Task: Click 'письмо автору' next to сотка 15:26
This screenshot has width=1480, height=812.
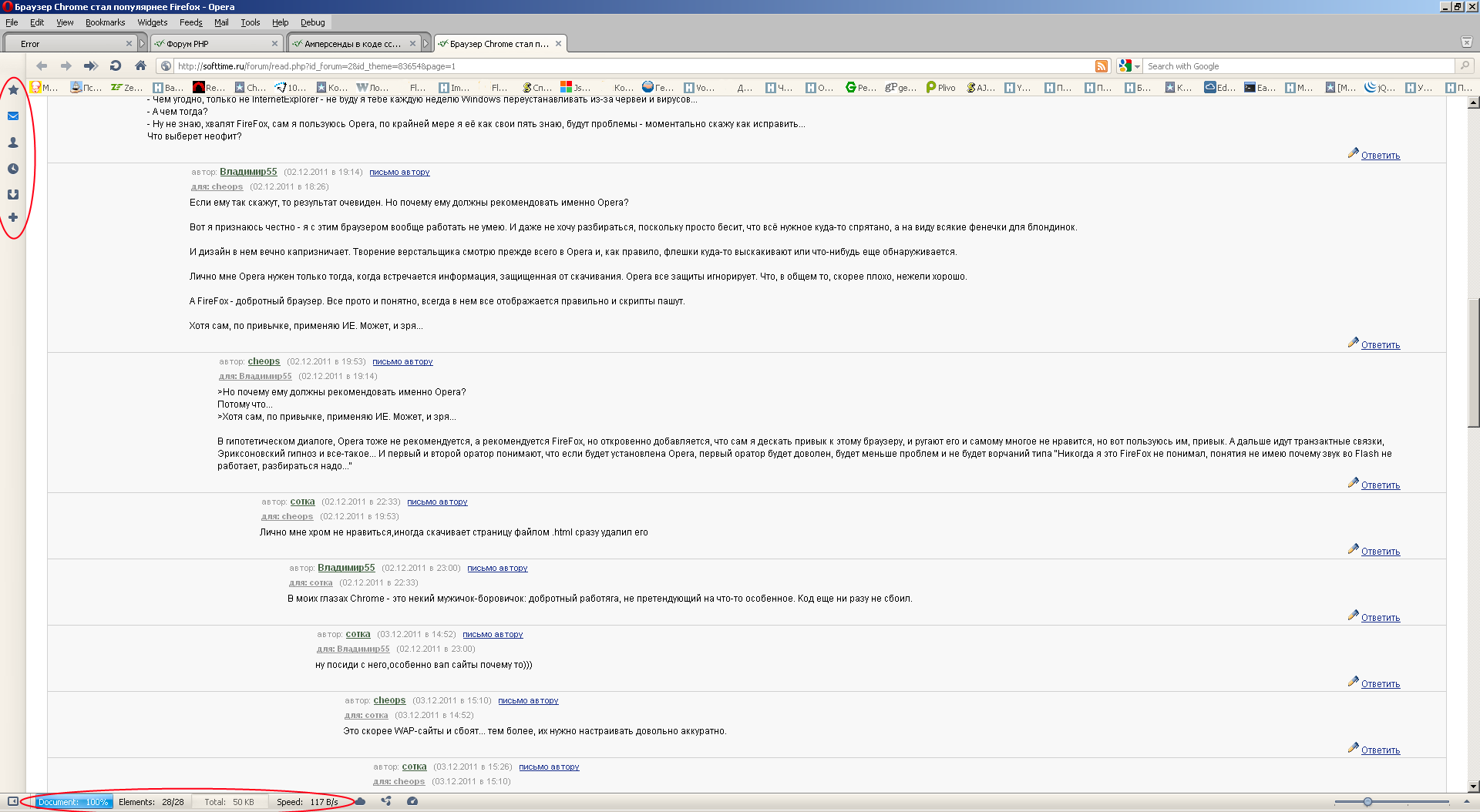Action: click(549, 767)
